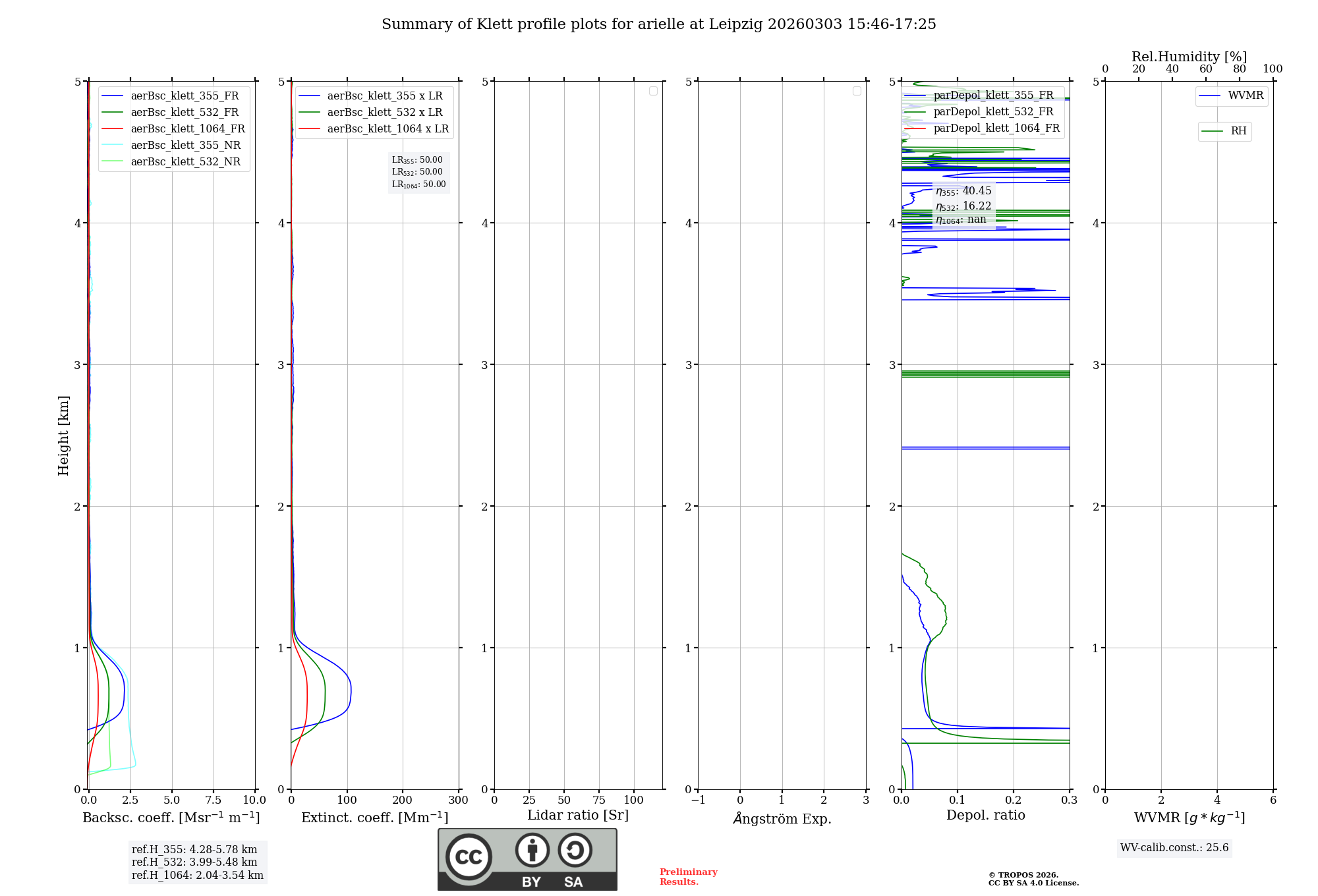The image size is (1318, 896).
Task: Click the WV-calib.const. 25.6 label
Action: (1174, 848)
